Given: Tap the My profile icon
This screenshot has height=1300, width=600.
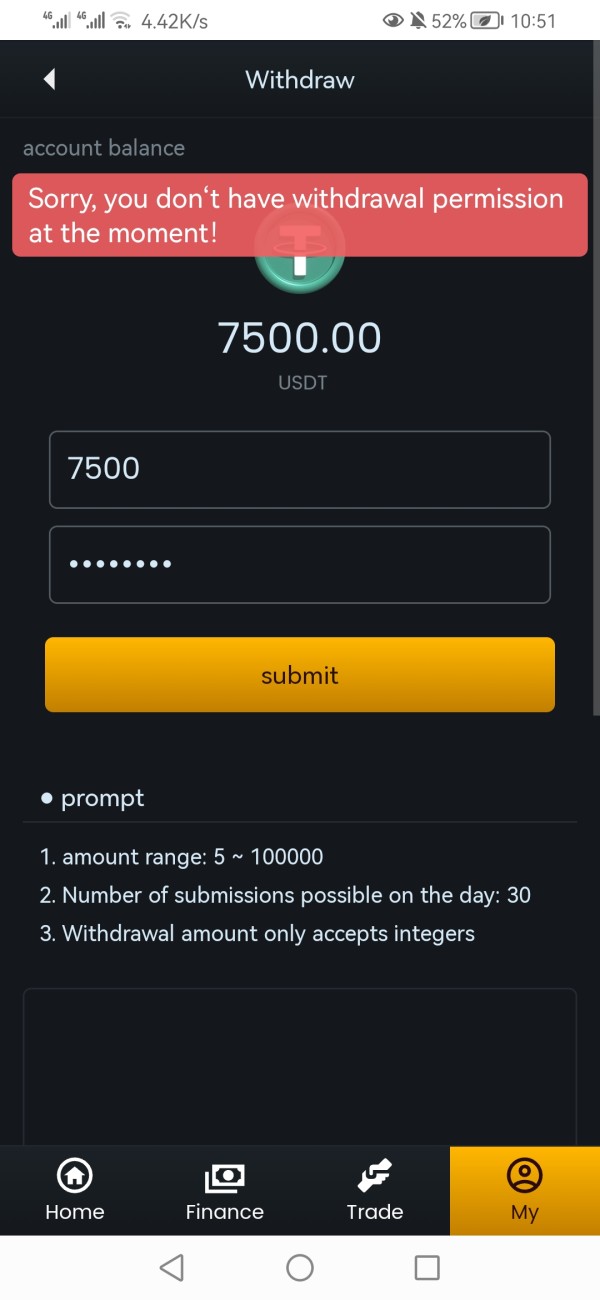Looking at the screenshot, I should click(524, 1176).
